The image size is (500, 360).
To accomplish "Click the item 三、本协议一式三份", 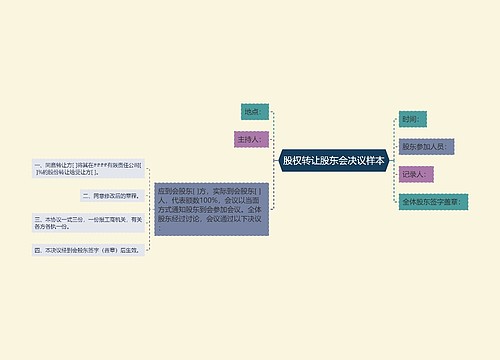I will click(88, 223).
